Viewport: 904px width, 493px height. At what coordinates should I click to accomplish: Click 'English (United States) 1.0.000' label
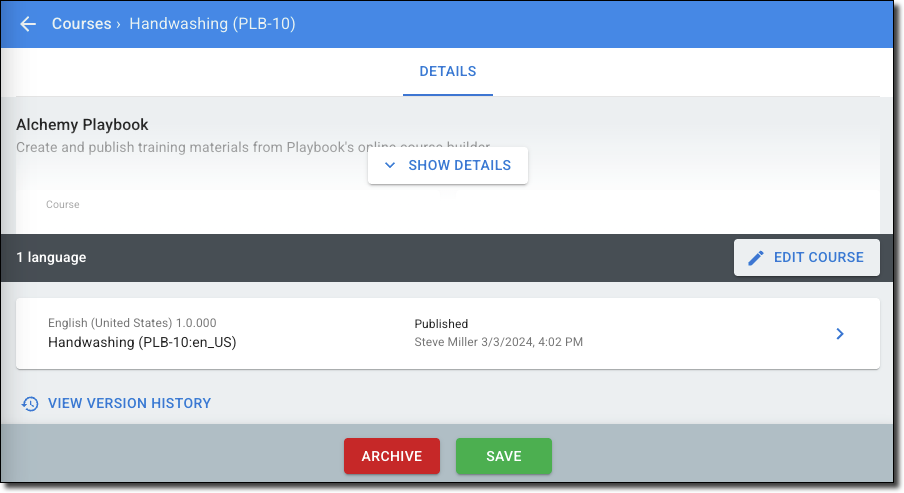pyautogui.click(x=132, y=323)
